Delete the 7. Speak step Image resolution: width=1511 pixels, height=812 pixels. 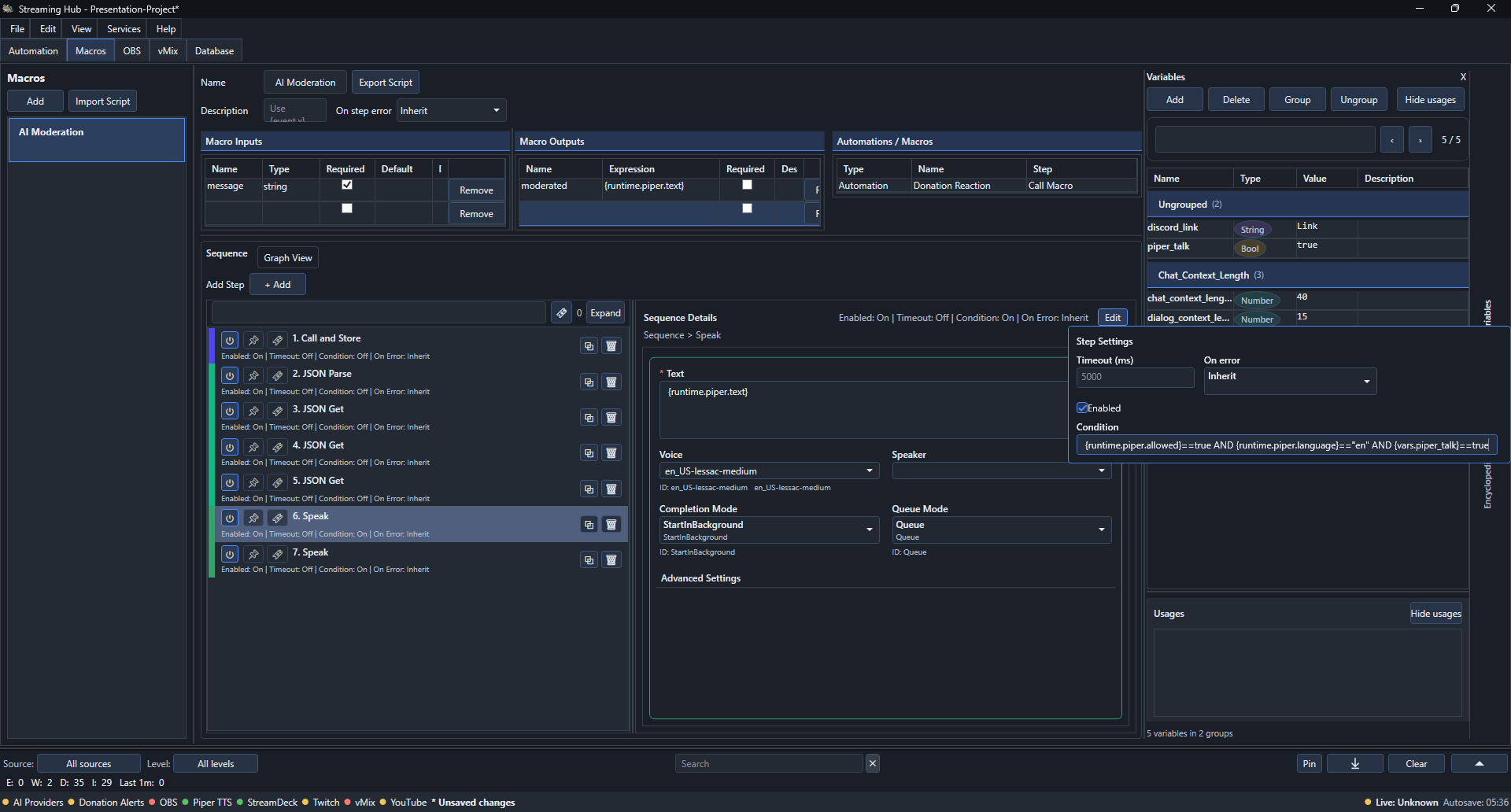611,559
